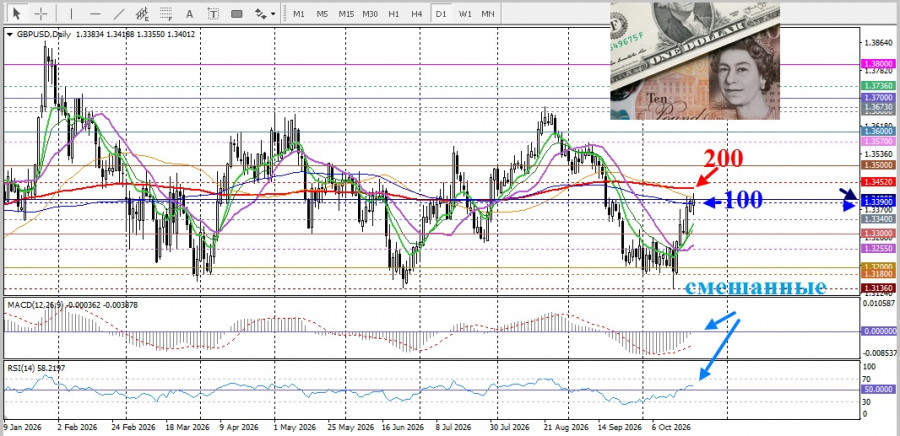Select the rectangle shape tool
The image size is (900, 436).
click(236, 14)
